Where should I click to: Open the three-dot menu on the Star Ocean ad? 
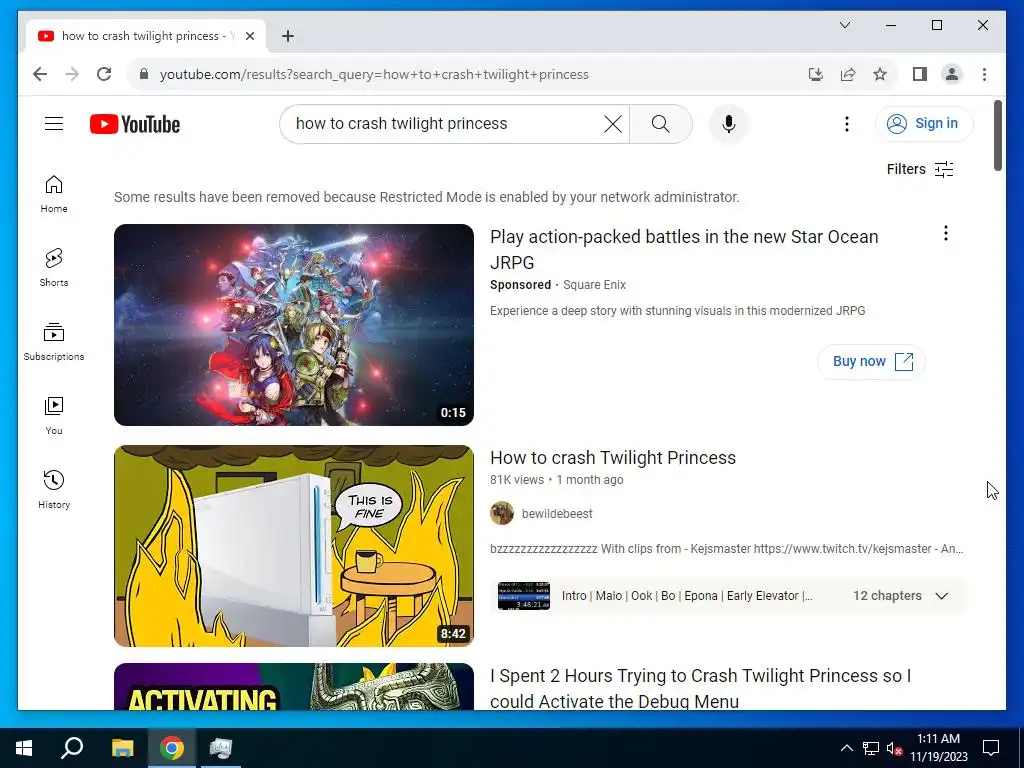946,233
